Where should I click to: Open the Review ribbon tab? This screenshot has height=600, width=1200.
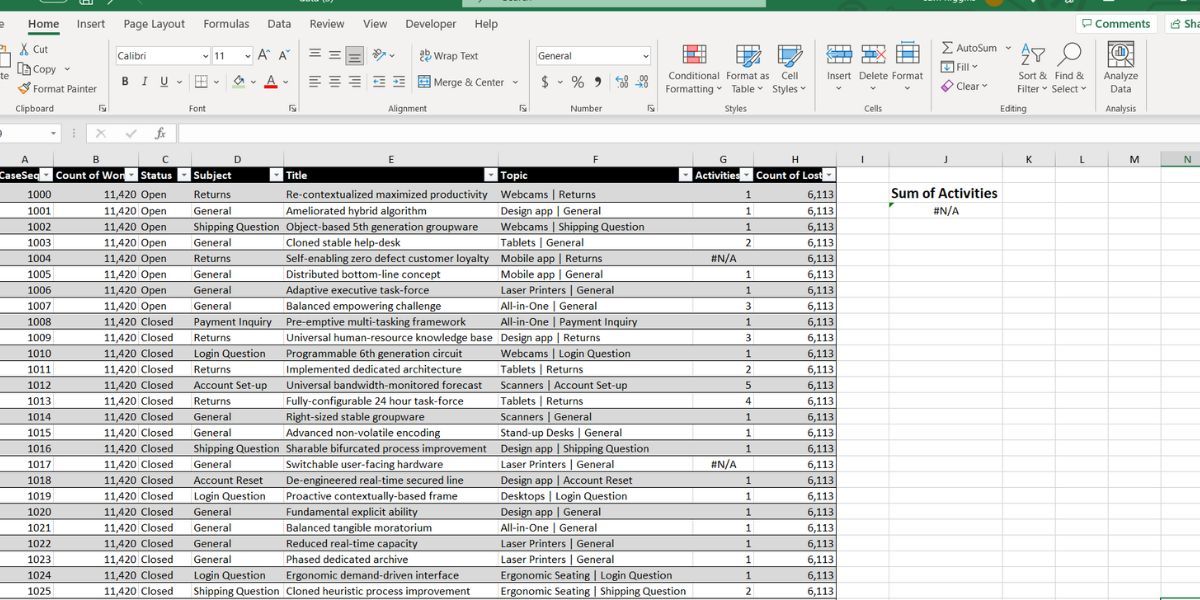click(x=327, y=24)
